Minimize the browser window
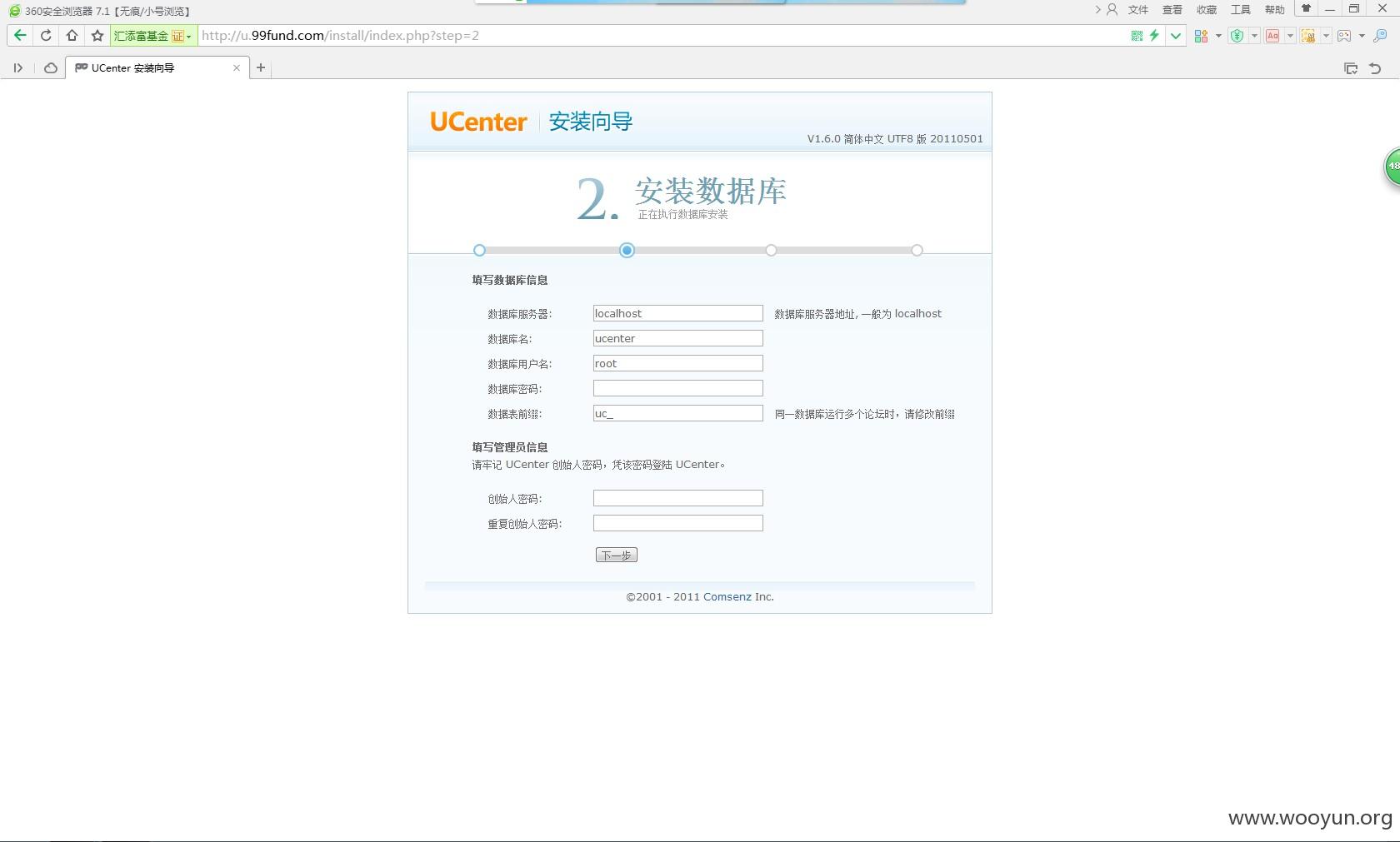 (x=1330, y=9)
